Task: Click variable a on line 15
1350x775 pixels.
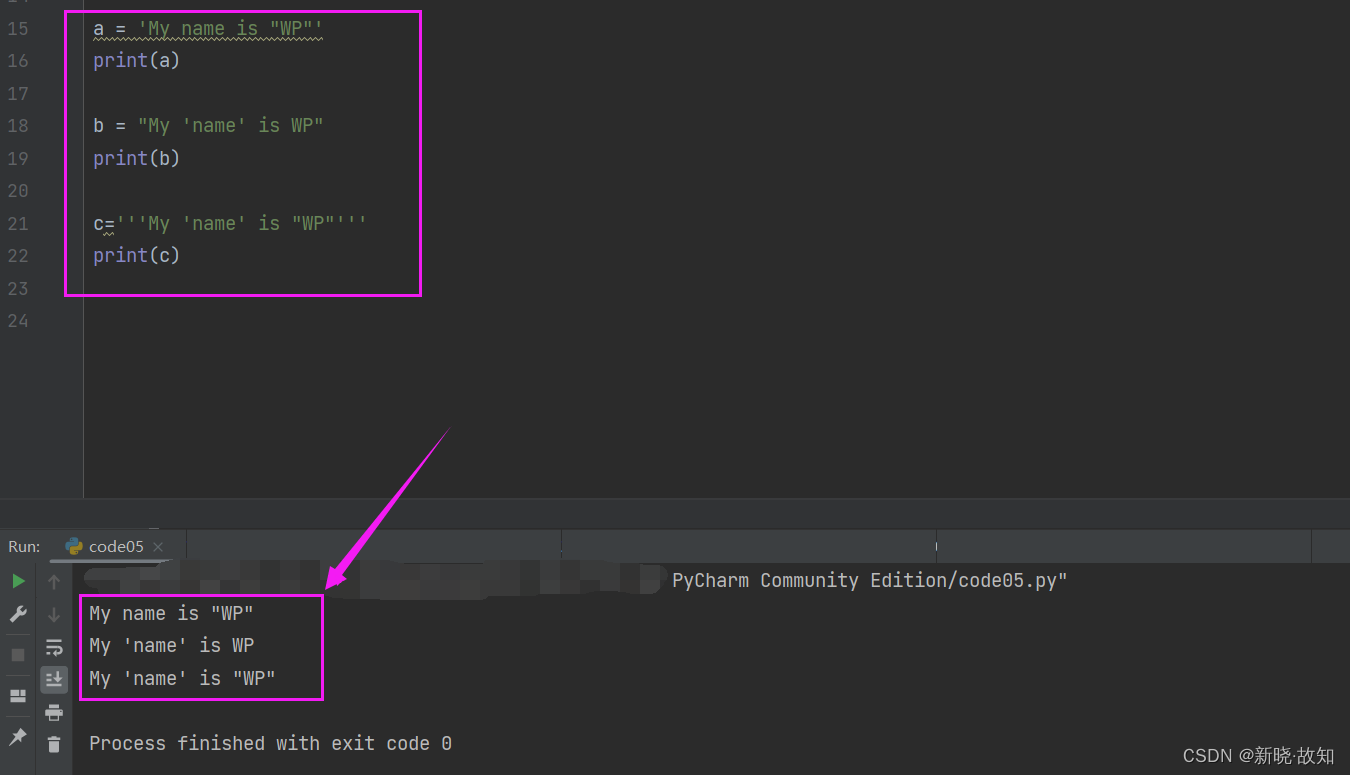Action: pyautogui.click(x=97, y=29)
